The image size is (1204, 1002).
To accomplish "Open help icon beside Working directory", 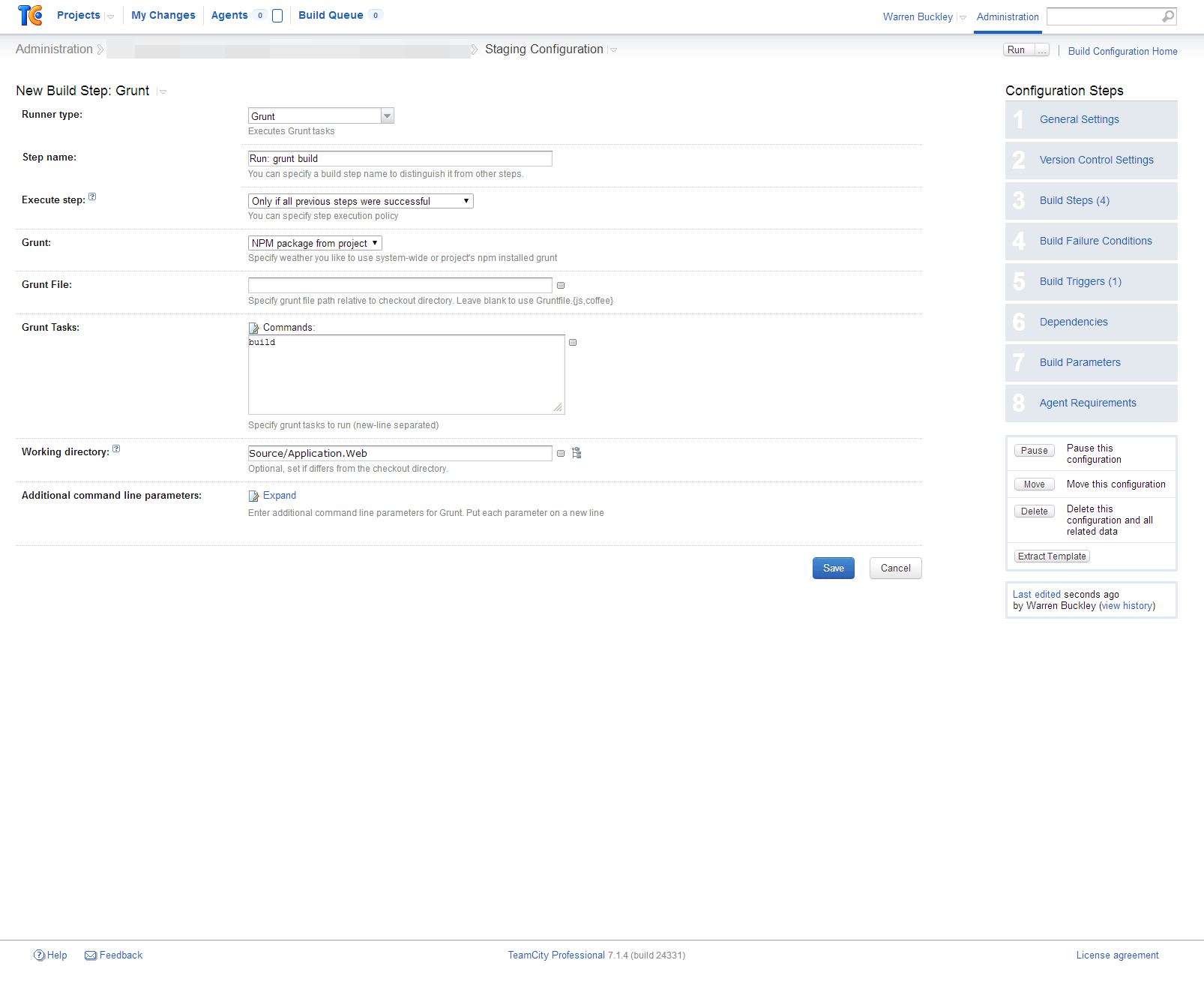I will [x=116, y=449].
